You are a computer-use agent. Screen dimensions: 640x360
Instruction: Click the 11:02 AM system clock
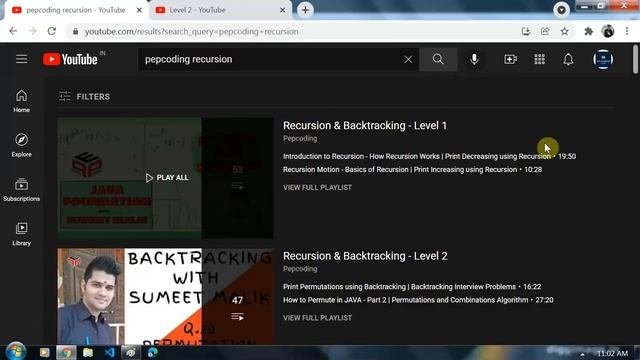point(612,353)
